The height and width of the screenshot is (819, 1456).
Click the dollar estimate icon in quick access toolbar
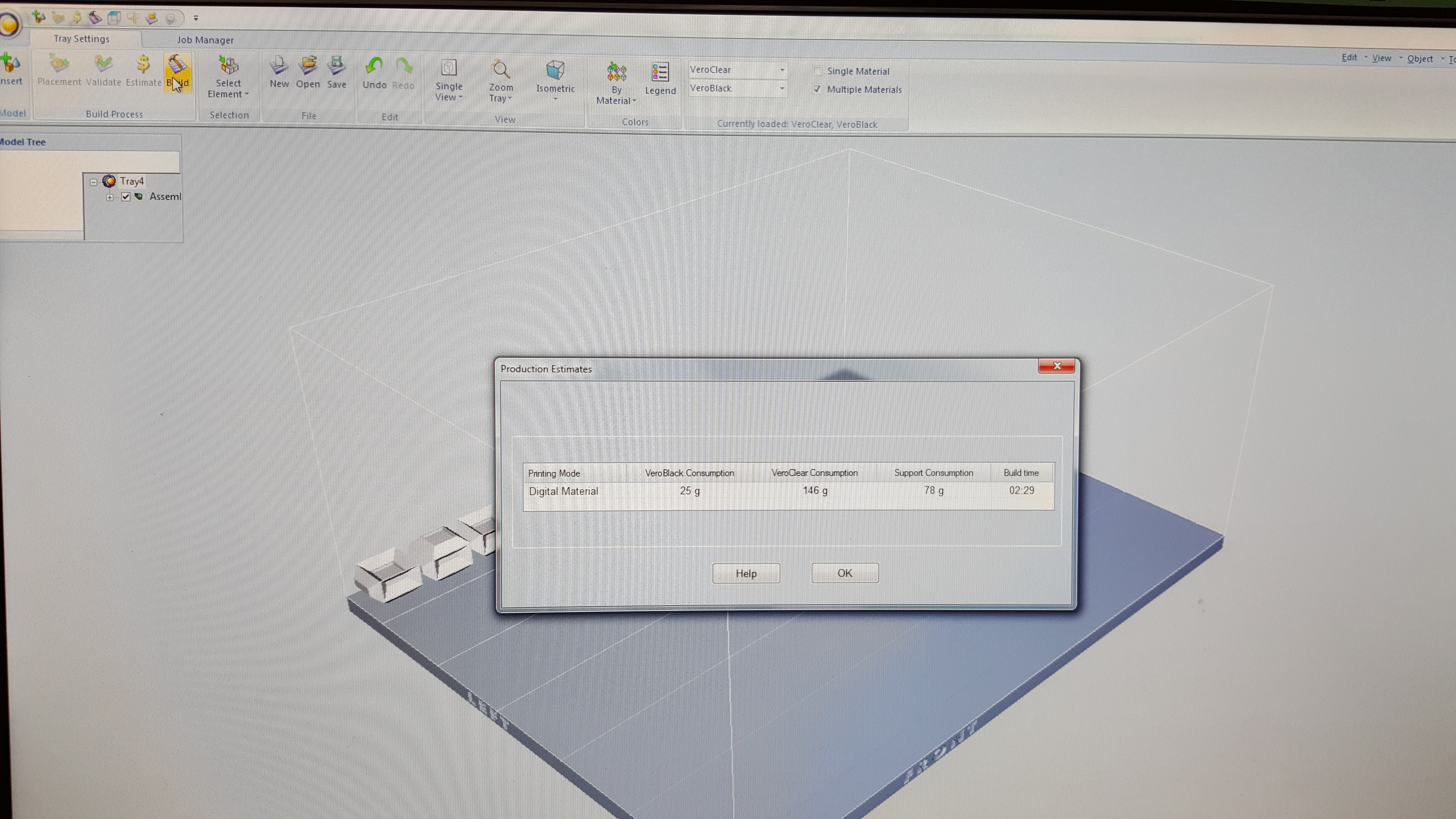pyautogui.click(x=76, y=18)
